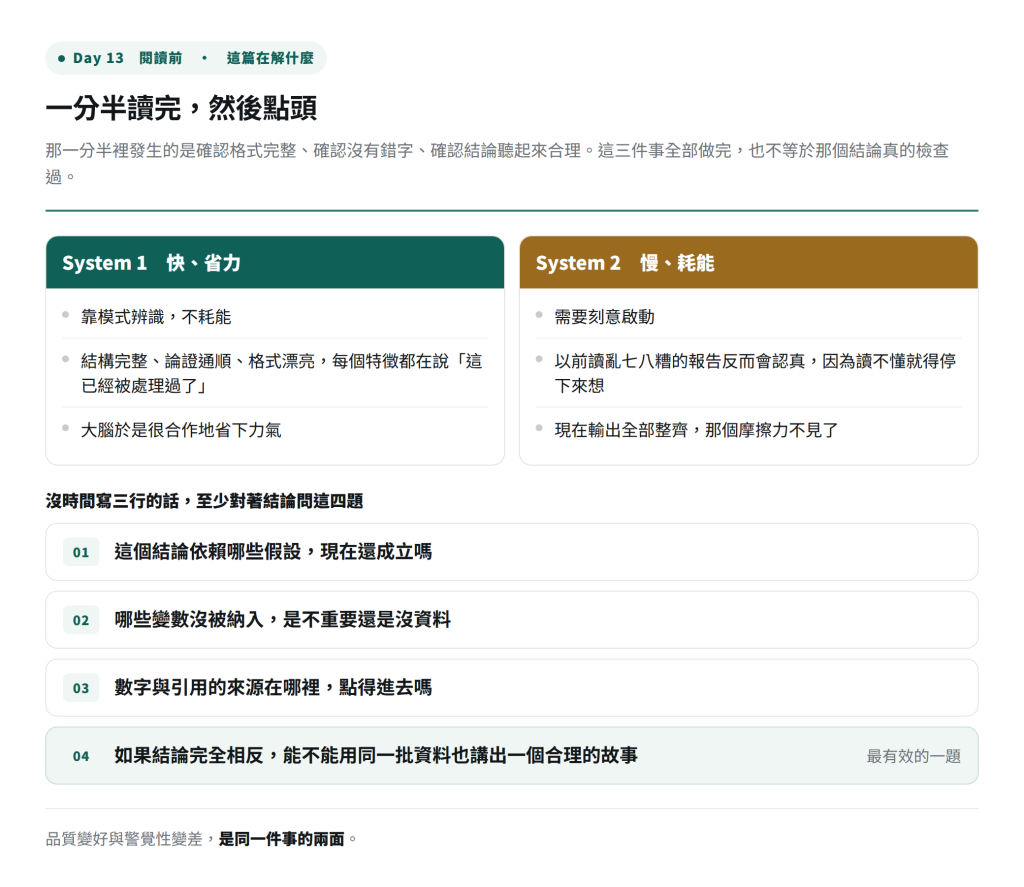This screenshot has height=887, width=1024.
Task: Click the 04 number badge
Action: click(x=81, y=756)
